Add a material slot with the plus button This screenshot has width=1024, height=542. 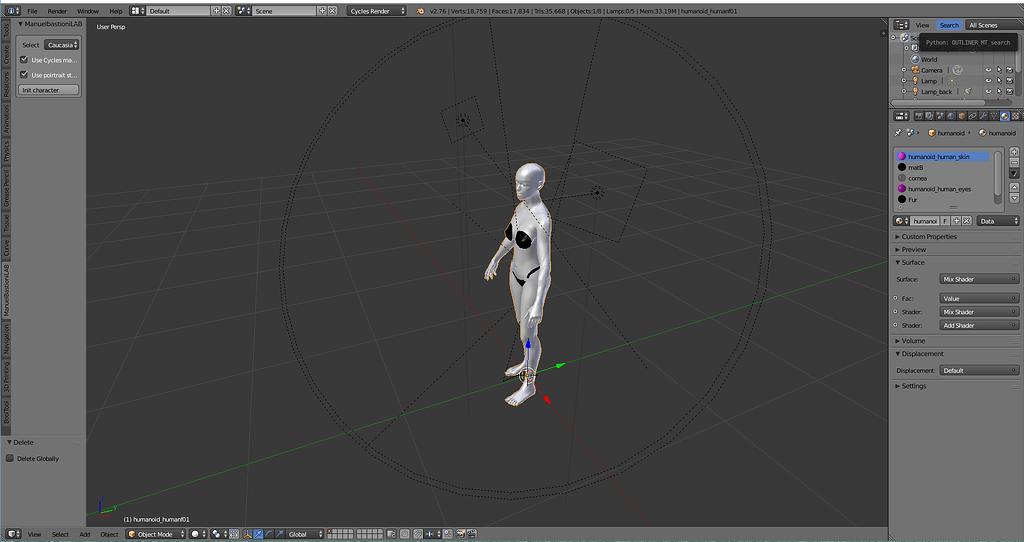point(1014,151)
